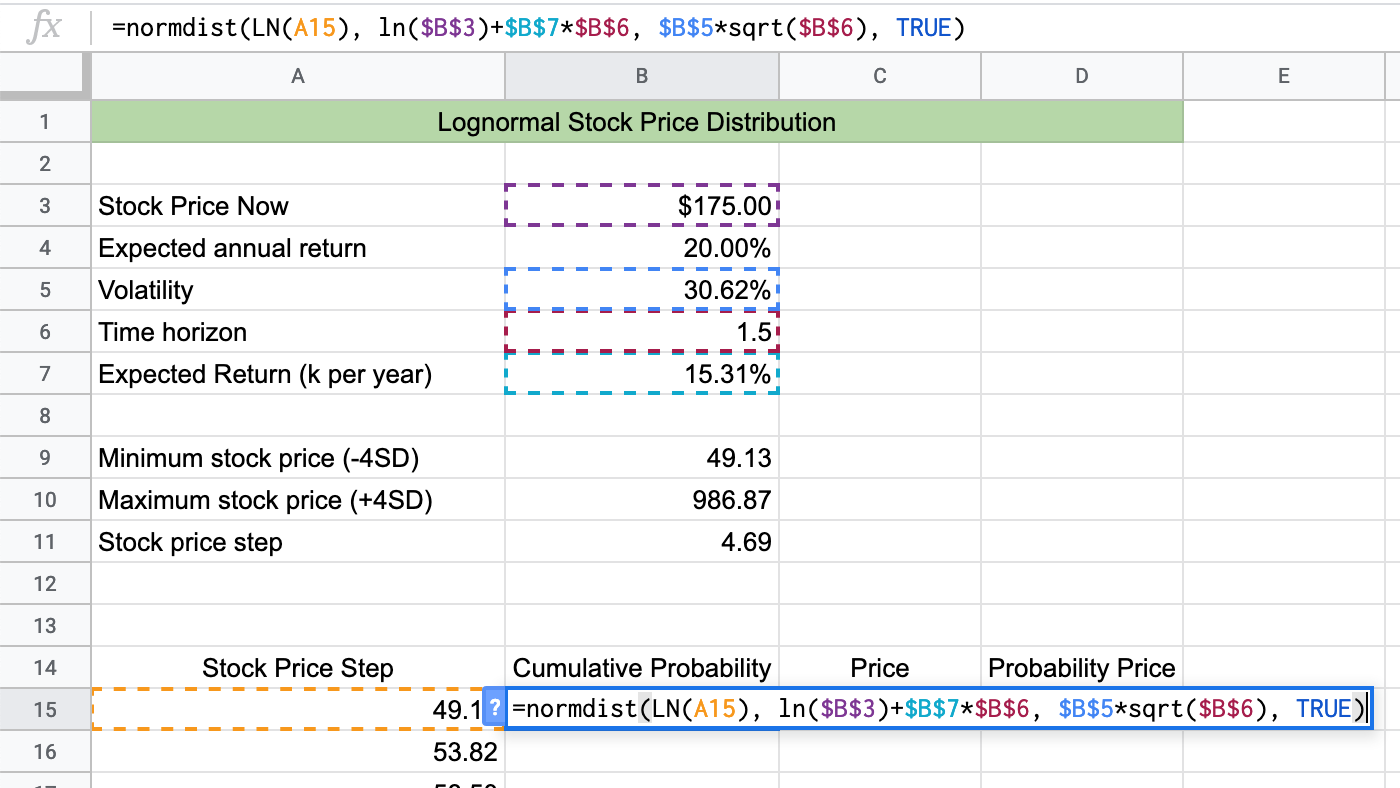This screenshot has height=788, width=1400.
Task: Select the 'Stock Price Now' label cell
Action: tap(298, 206)
